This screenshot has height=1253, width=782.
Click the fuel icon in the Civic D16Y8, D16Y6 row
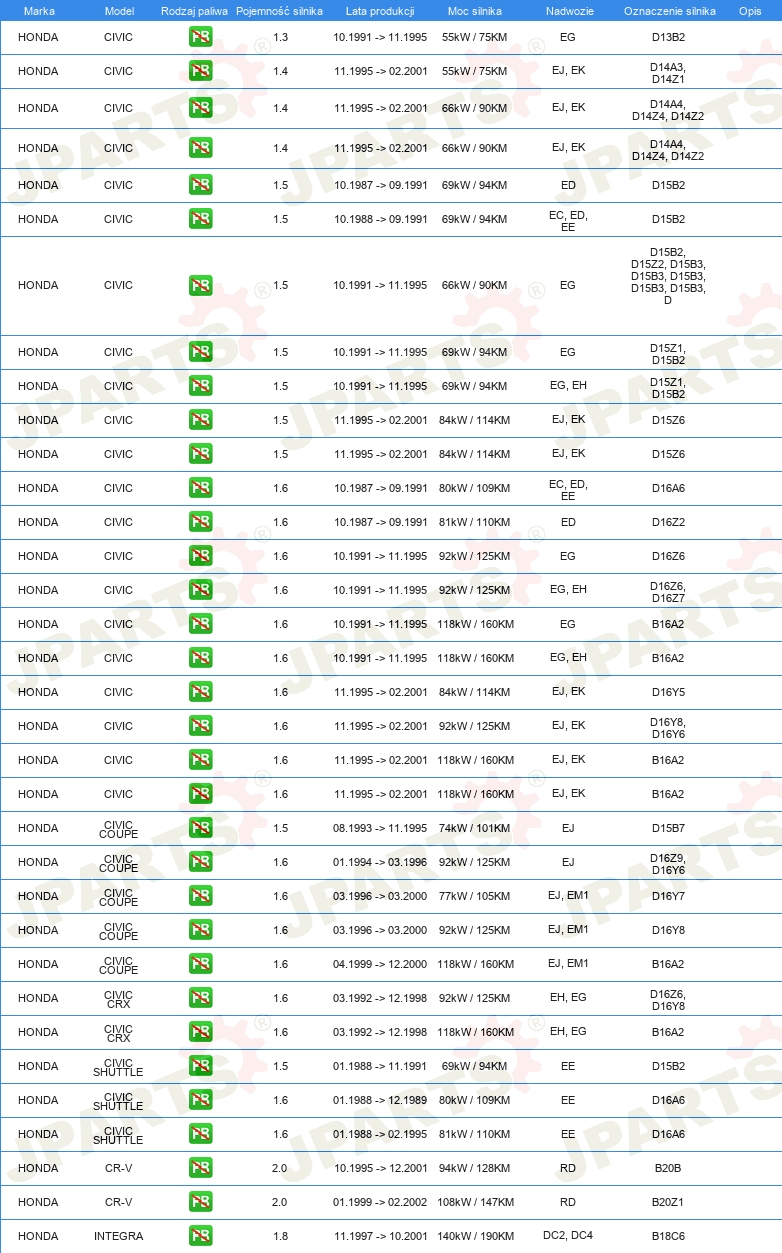click(x=200, y=726)
